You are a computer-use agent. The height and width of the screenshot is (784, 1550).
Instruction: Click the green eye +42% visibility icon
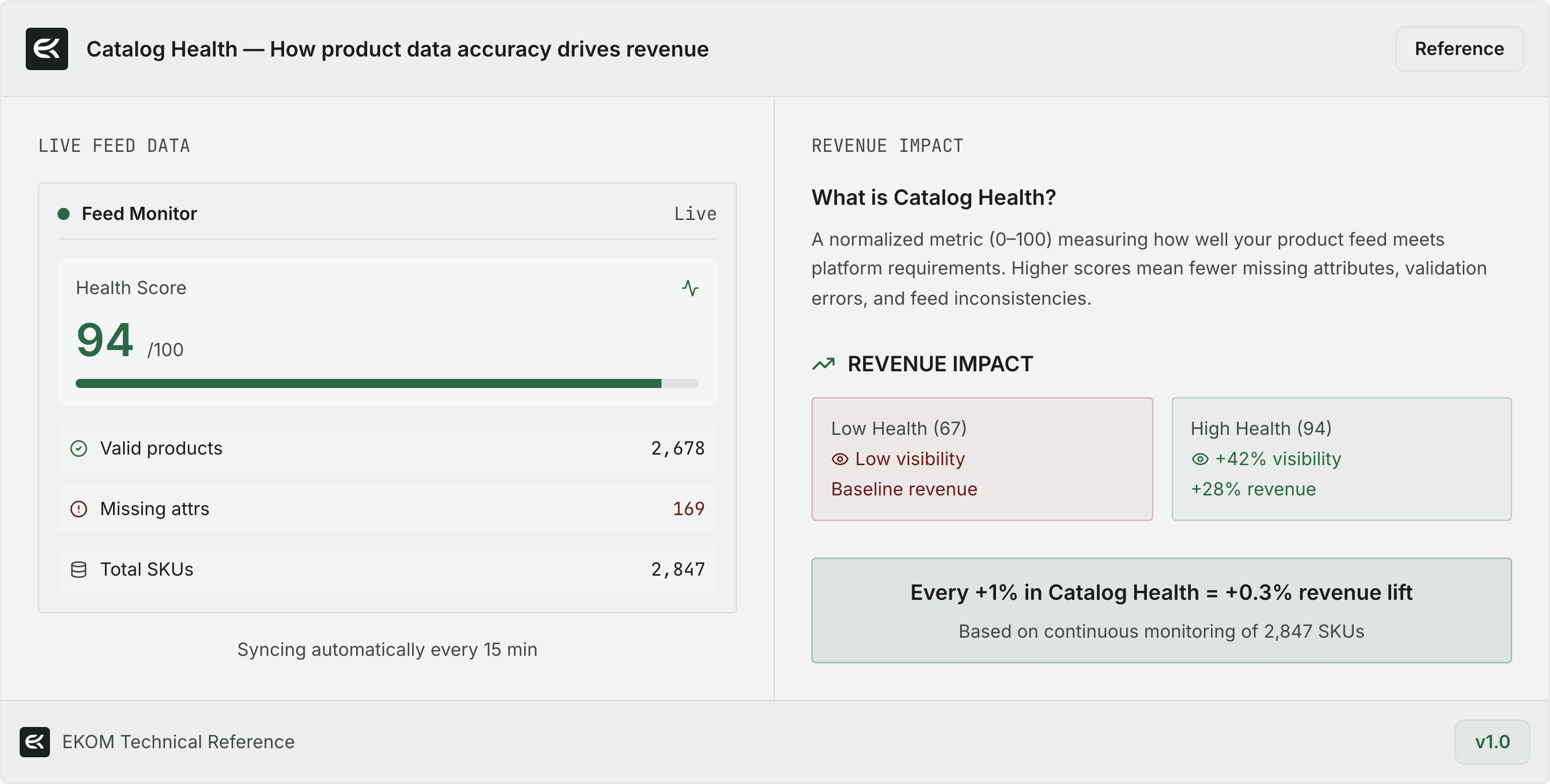tap(1199, 459)
